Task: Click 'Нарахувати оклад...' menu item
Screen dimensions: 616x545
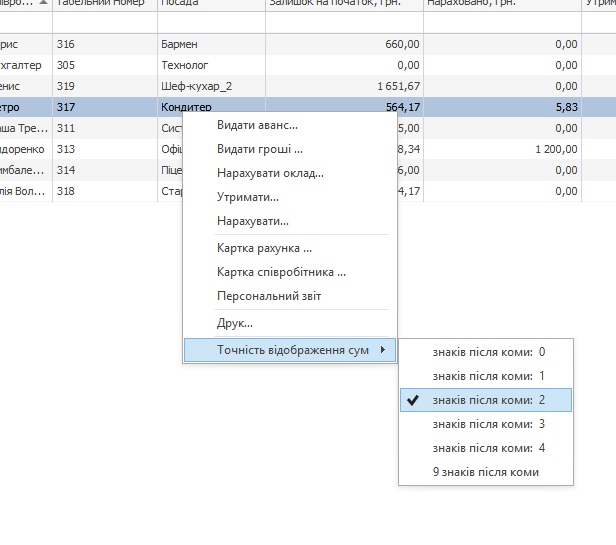Action: point(270,173)
